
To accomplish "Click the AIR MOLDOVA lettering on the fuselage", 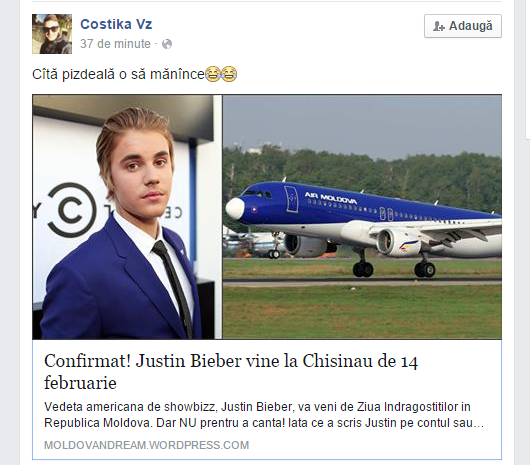I will [330, 198].
